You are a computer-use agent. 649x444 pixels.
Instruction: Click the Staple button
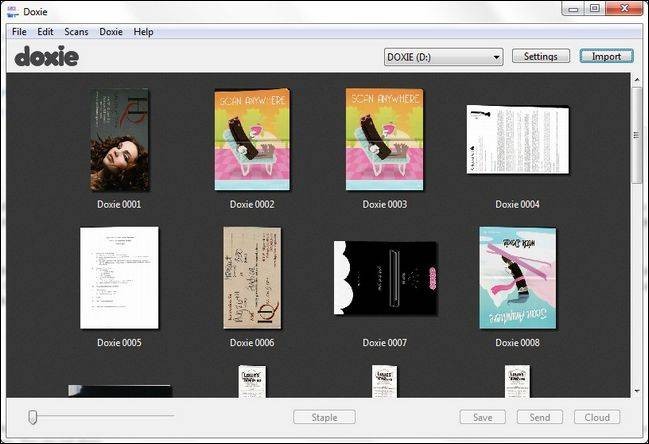point(324,417)
